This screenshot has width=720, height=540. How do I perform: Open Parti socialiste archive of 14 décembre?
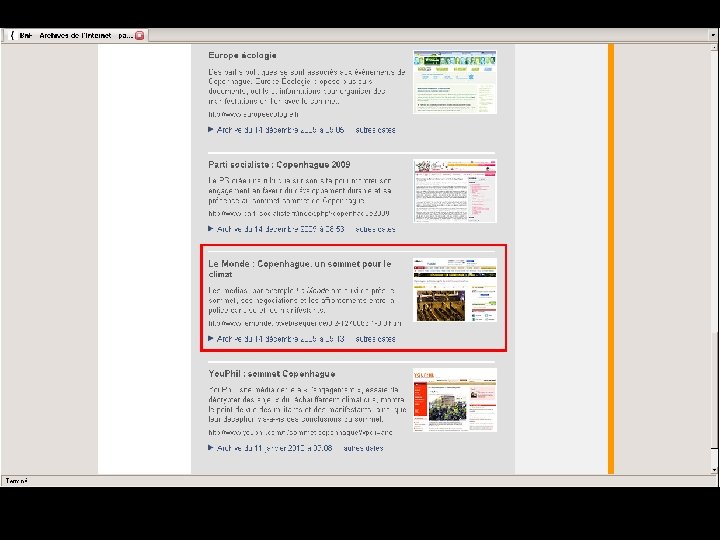280,229
